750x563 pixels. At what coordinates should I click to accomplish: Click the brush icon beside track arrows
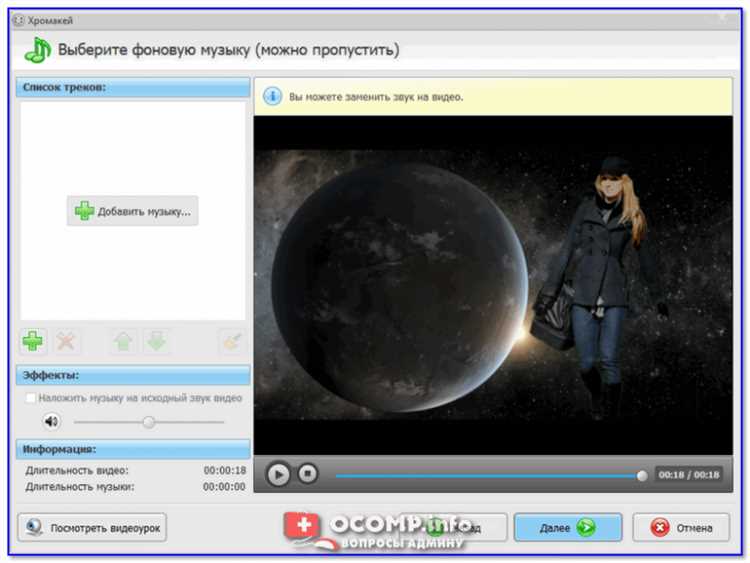[232, 341]
